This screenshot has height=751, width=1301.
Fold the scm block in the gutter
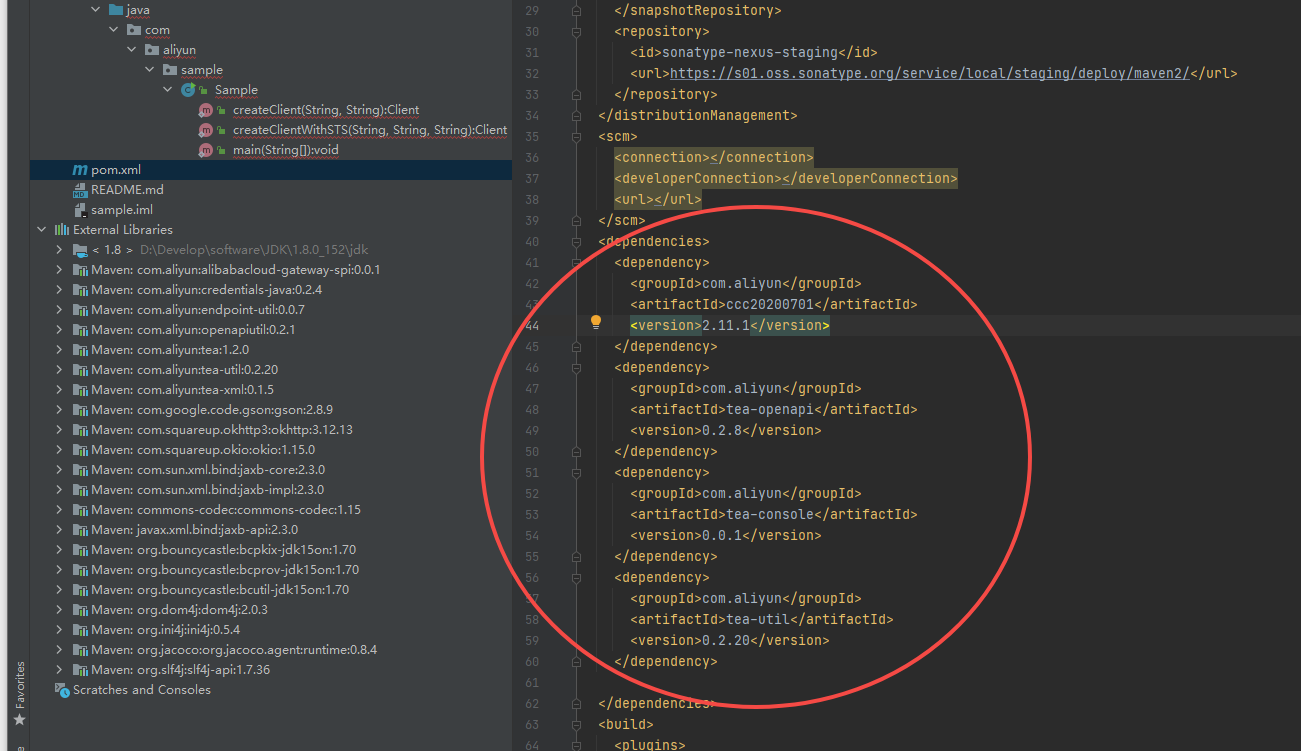pyautogui.click(x=576, y=136)
